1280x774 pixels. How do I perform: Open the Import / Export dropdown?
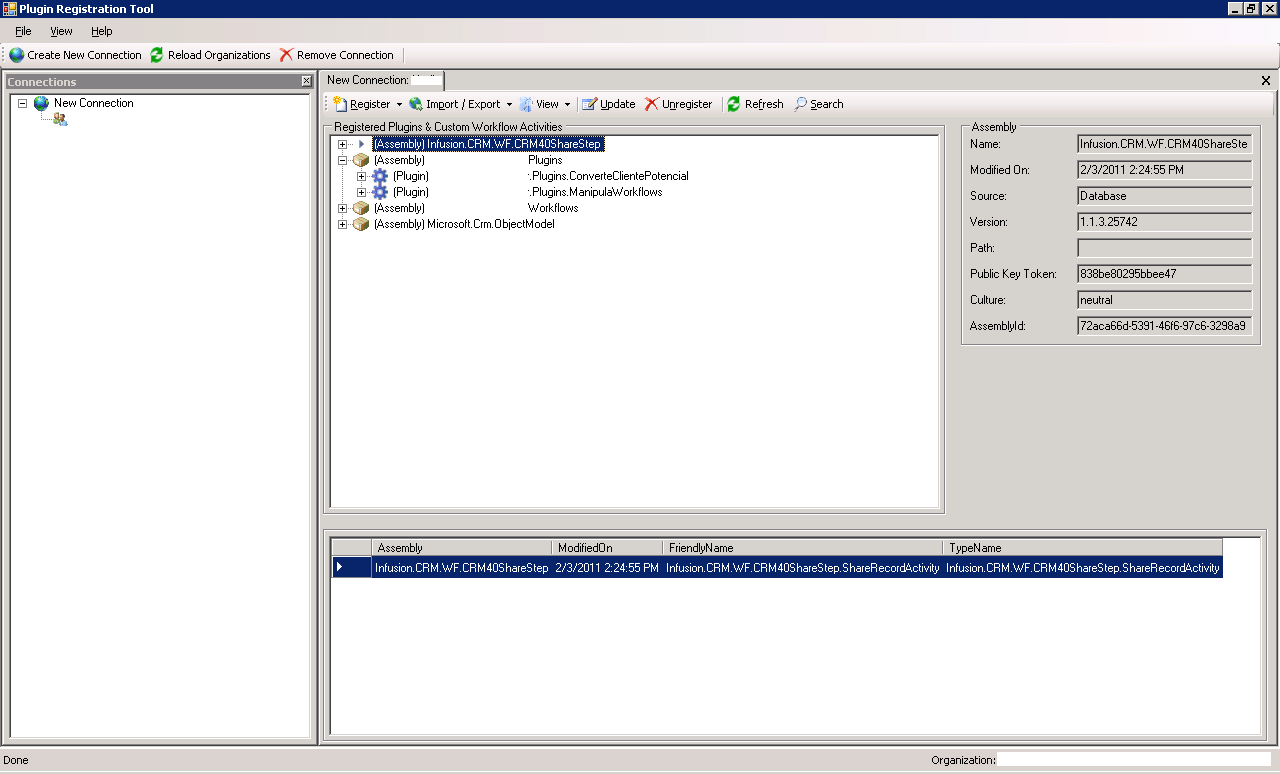coord(509,104)
